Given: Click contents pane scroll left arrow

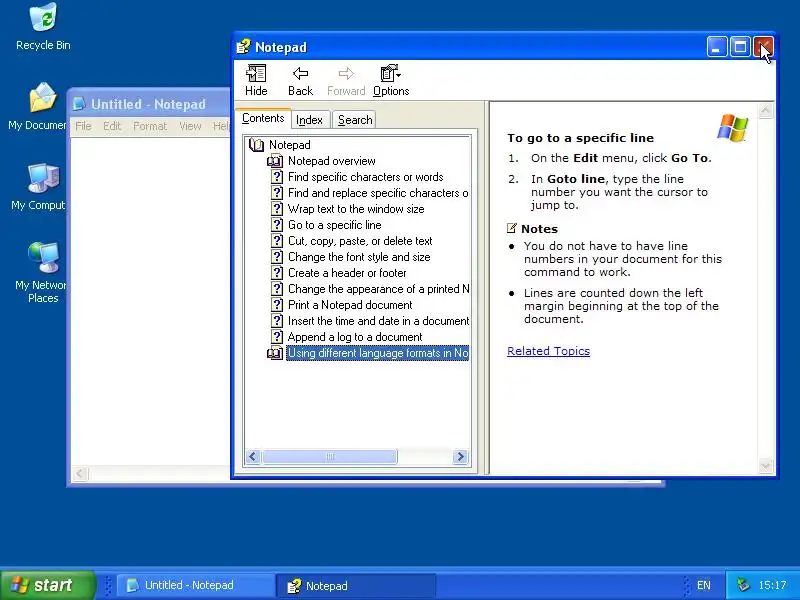Looking at the screenshot, I should [x=253, y=456].
